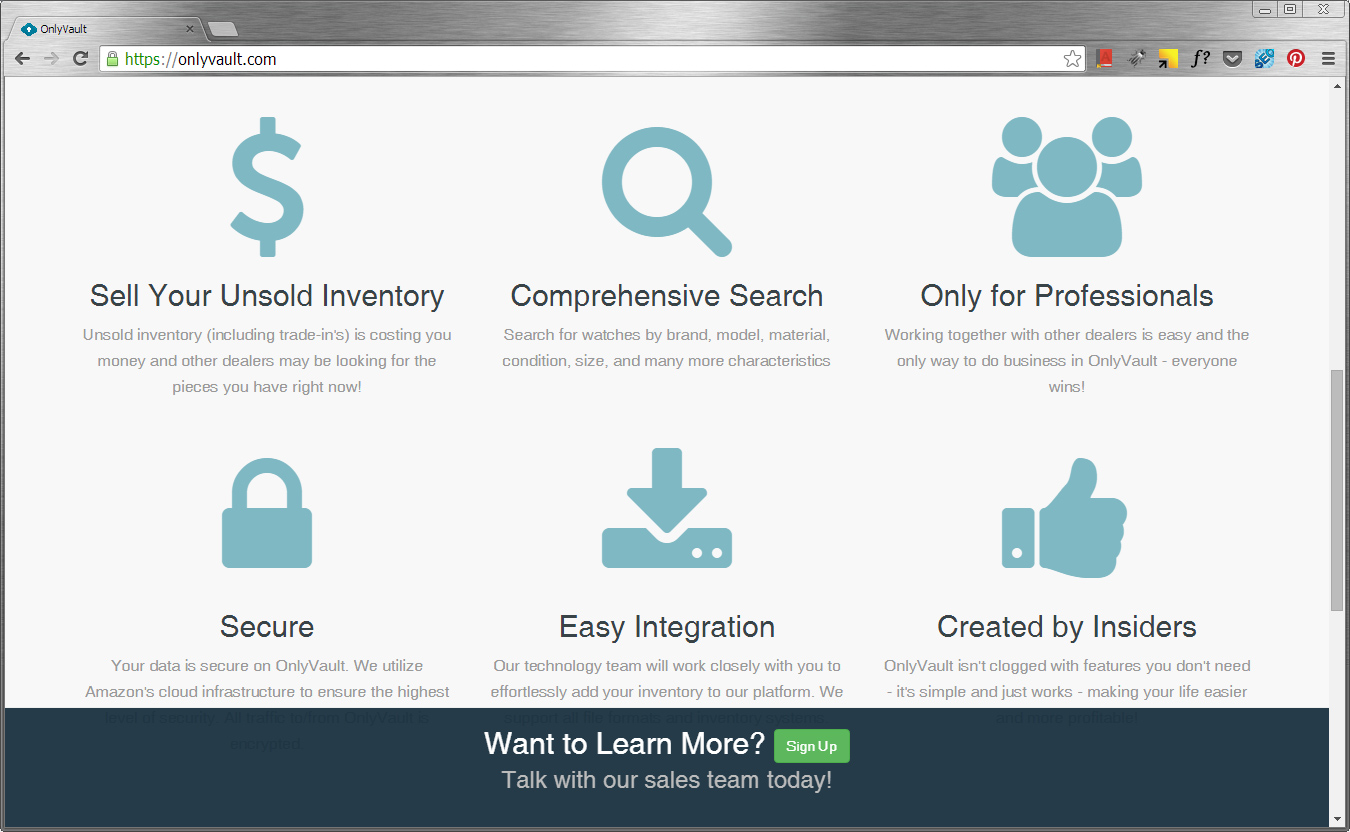Click the large magnifying glass icon

(667, 192)
